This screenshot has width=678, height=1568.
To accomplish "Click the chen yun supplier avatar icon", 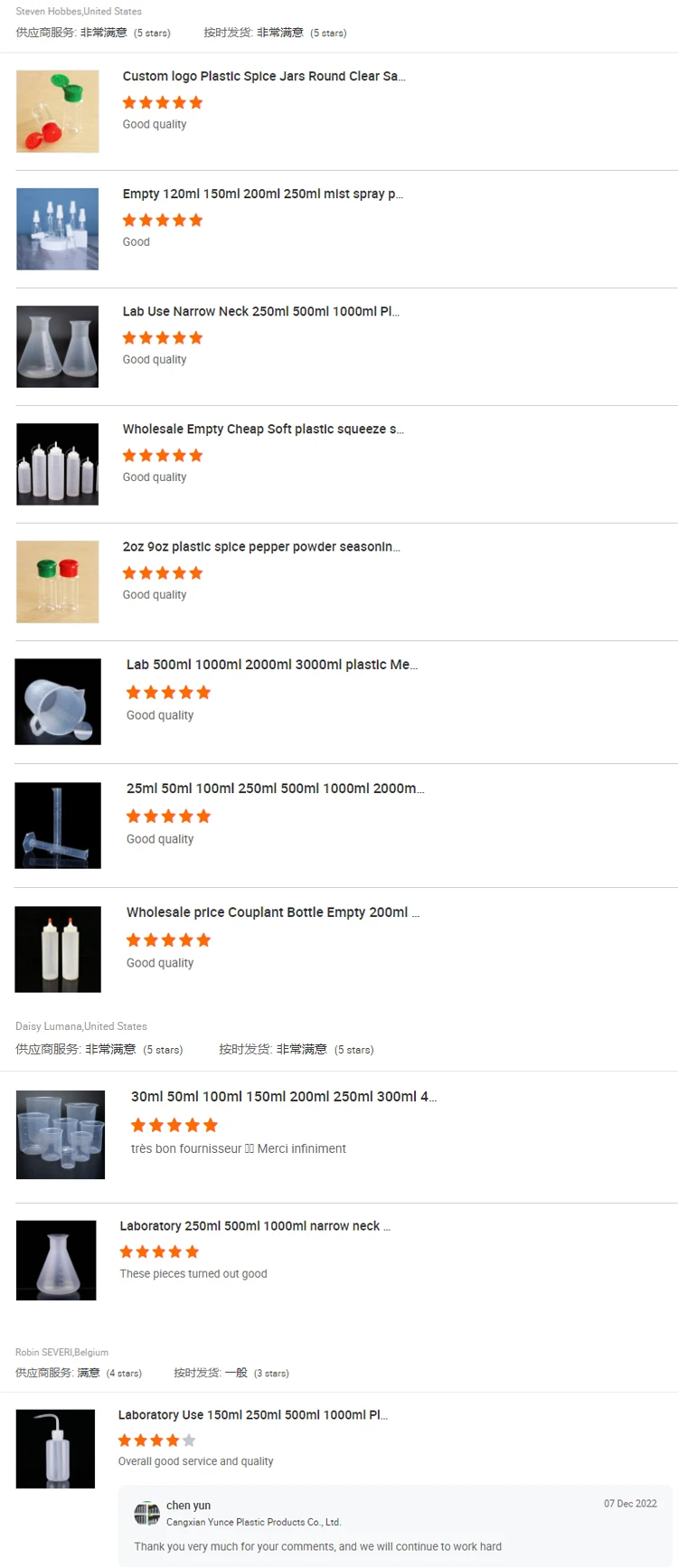I will pos(146,1513).
